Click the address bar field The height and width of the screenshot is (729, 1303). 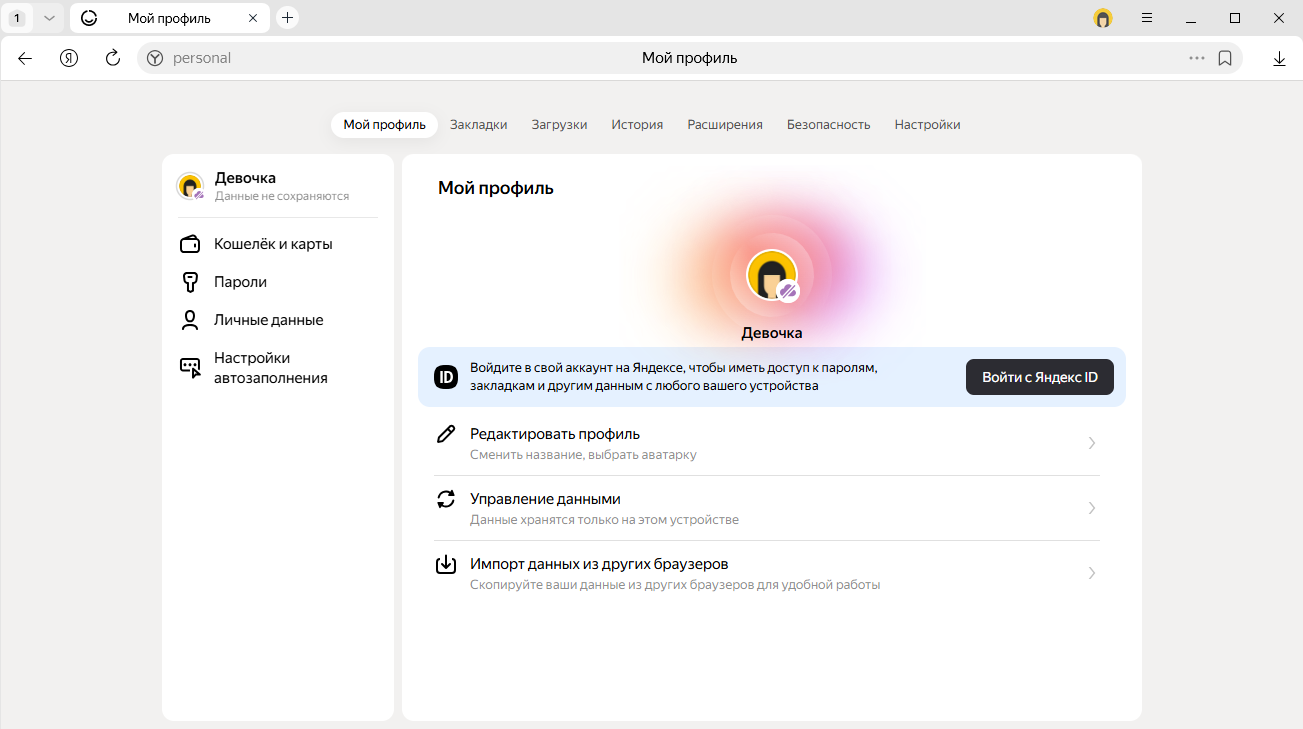(x=689, y=58)
